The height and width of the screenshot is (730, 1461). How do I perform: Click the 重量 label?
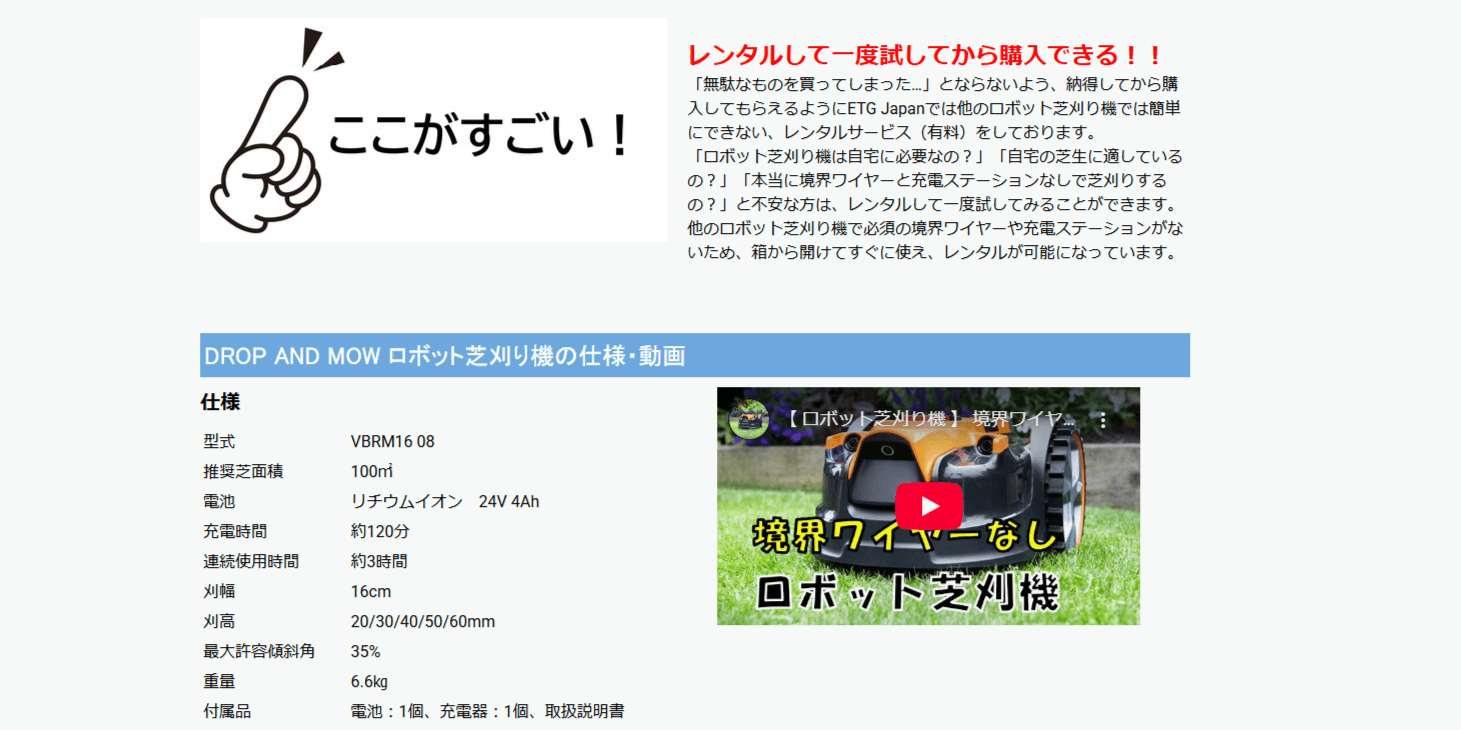click(219, 681)
